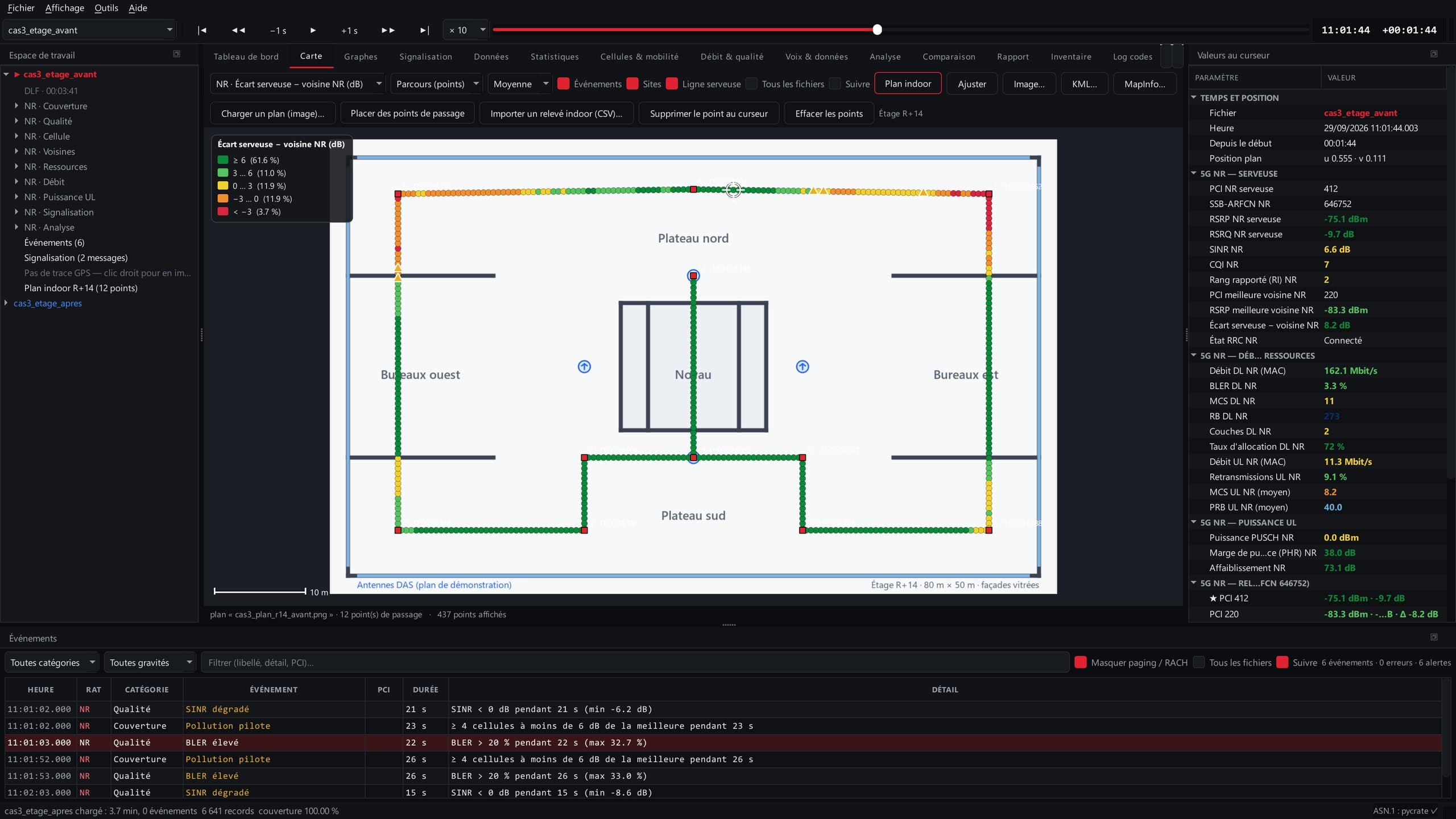Start playback with the play button
Viewport: 1456px width, 819px height.
click(313, 30)
